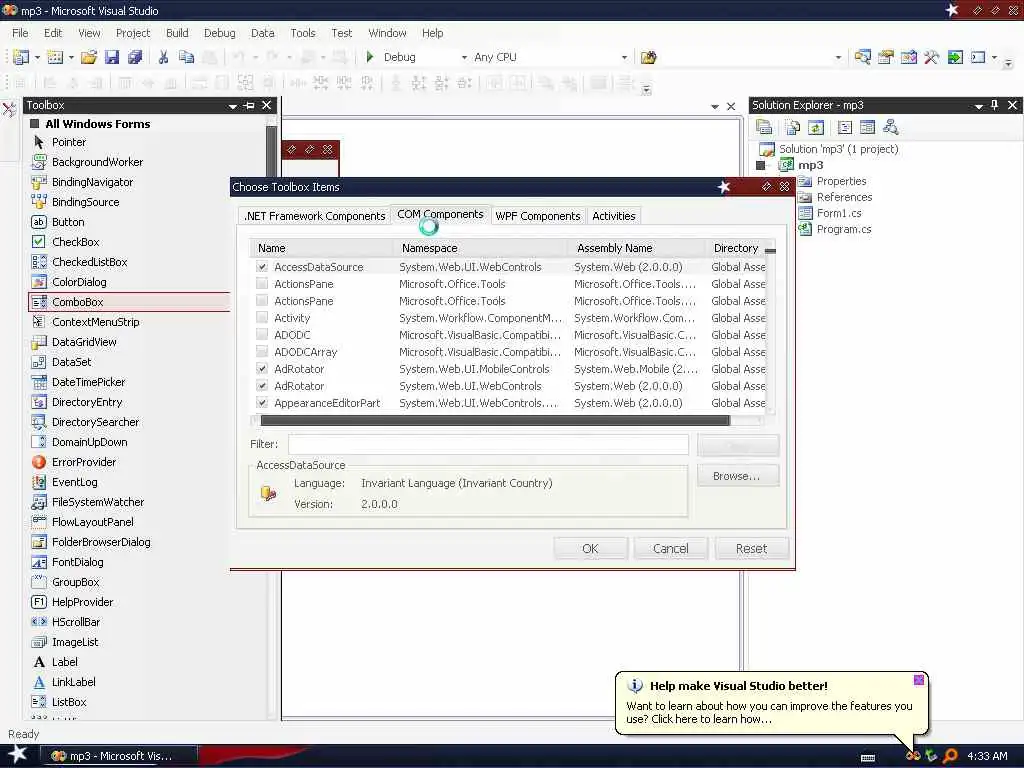Uncheck the AccessDataSource checkbox
The height and width of the screenshot is (768, 1024).
[x=262, y=266]
